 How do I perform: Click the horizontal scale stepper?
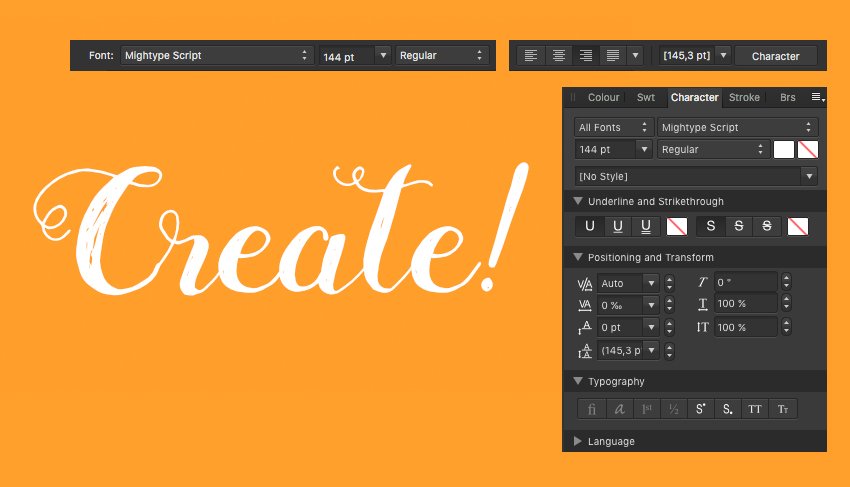787,303
